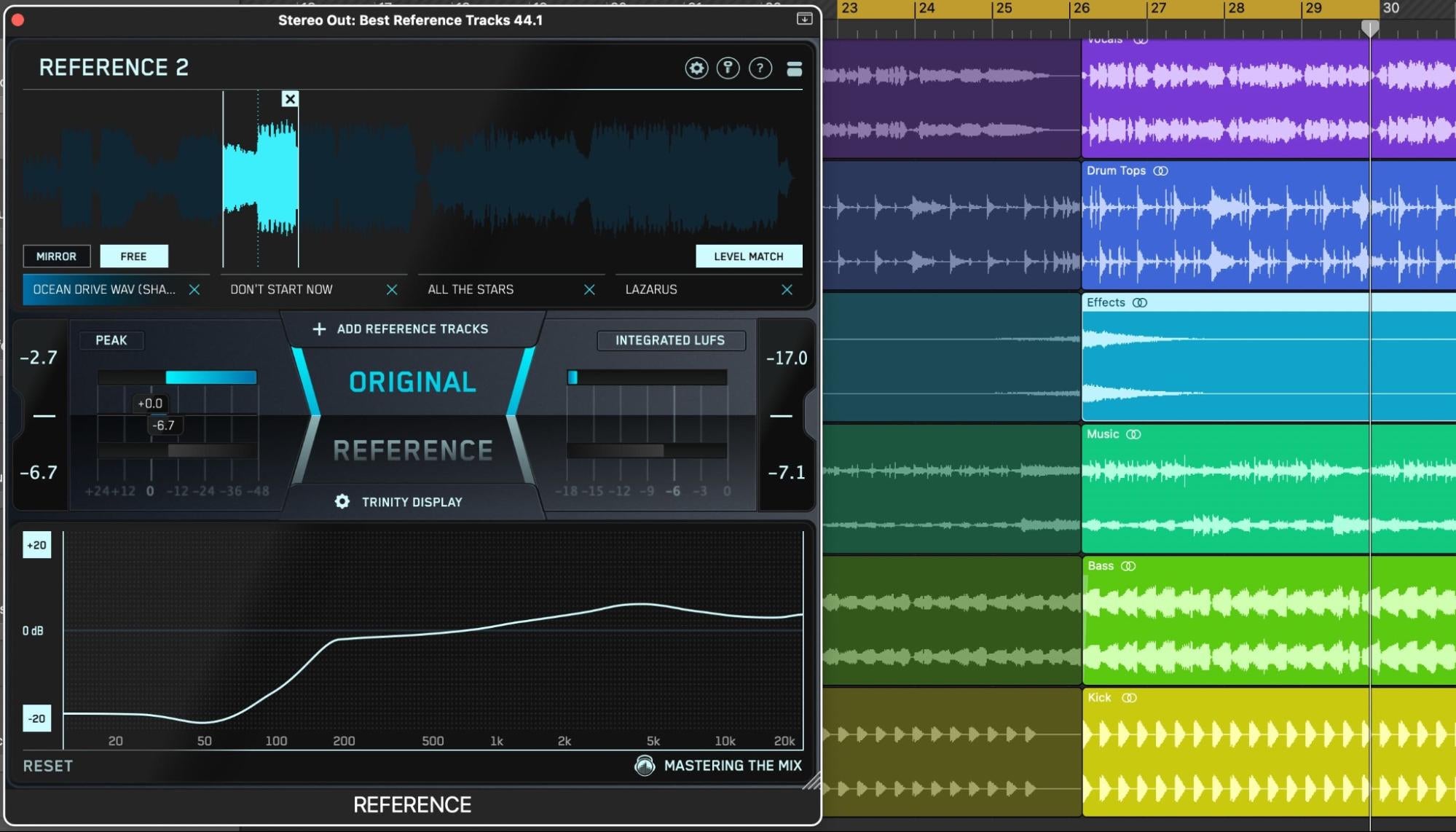
Task: Click MASTERING THE MIX link
Action: 733,766
